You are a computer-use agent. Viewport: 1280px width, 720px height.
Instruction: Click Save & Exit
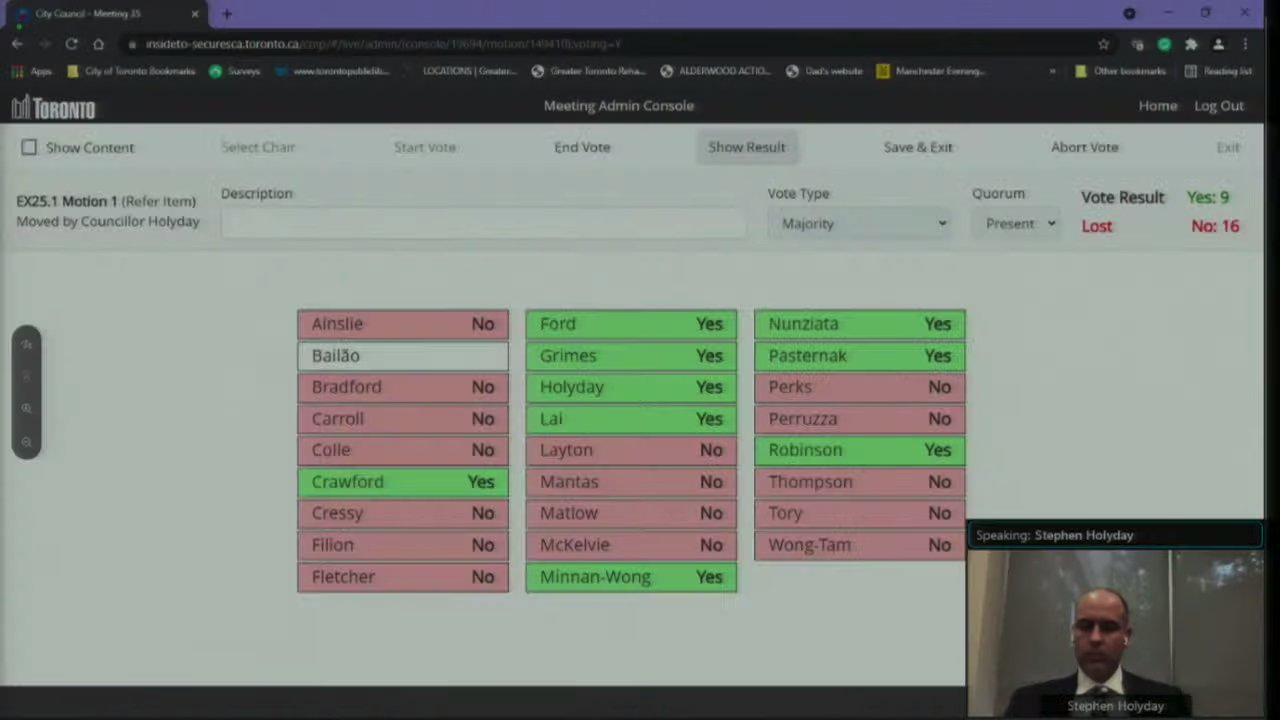[x=918, y=147]
